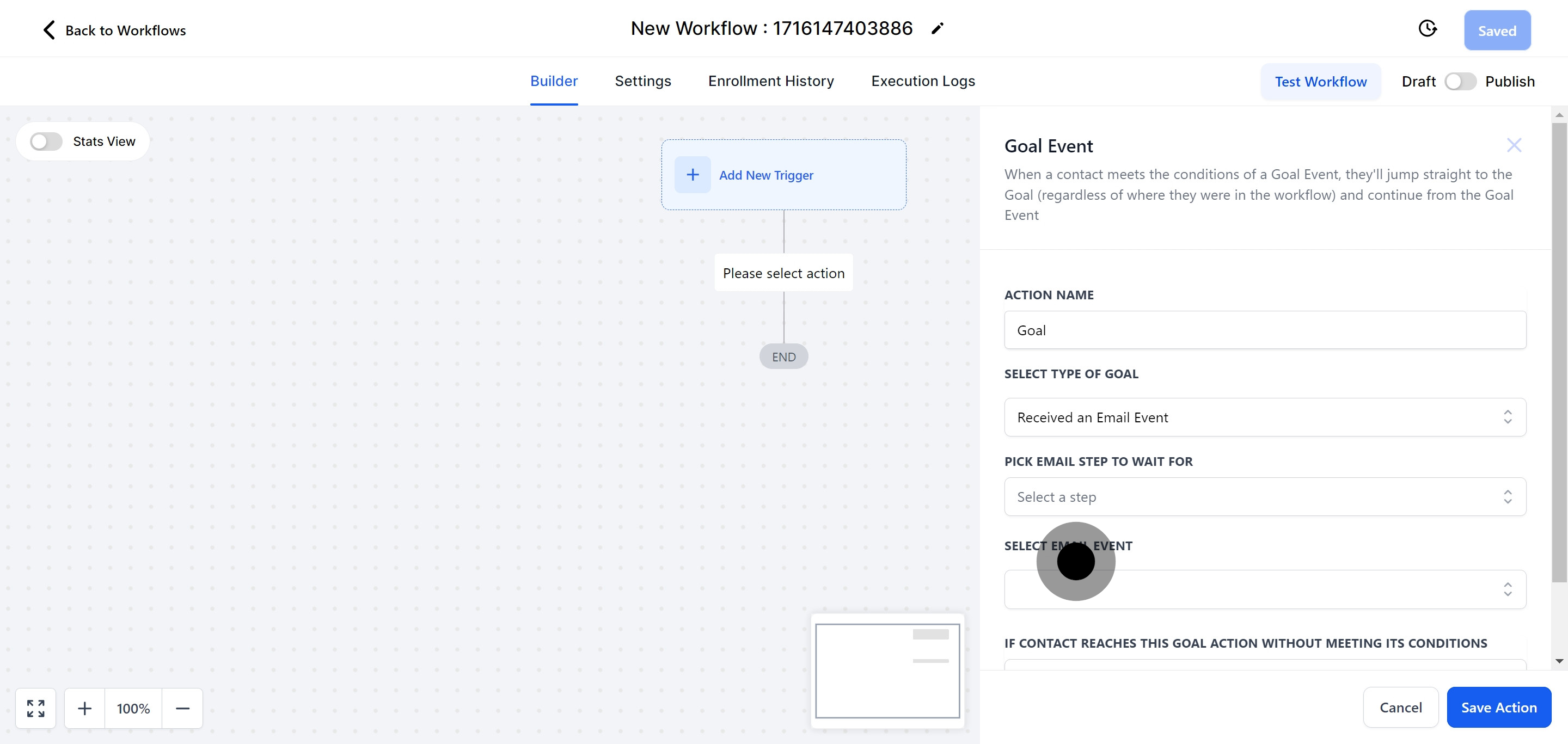Screen dimensions: 1568x744
Task: Expand the Select a step dropdown
Action: pyautogui.click(x=1264, y=497)
